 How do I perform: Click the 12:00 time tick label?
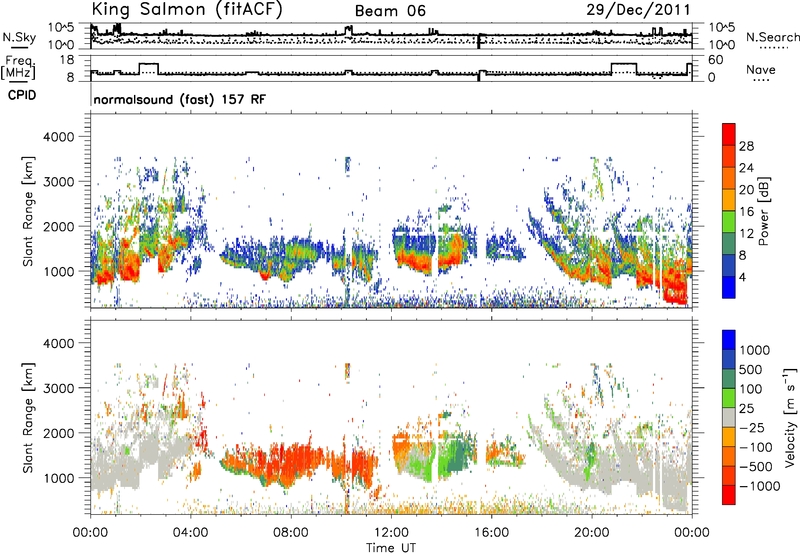tap(391, 533)
